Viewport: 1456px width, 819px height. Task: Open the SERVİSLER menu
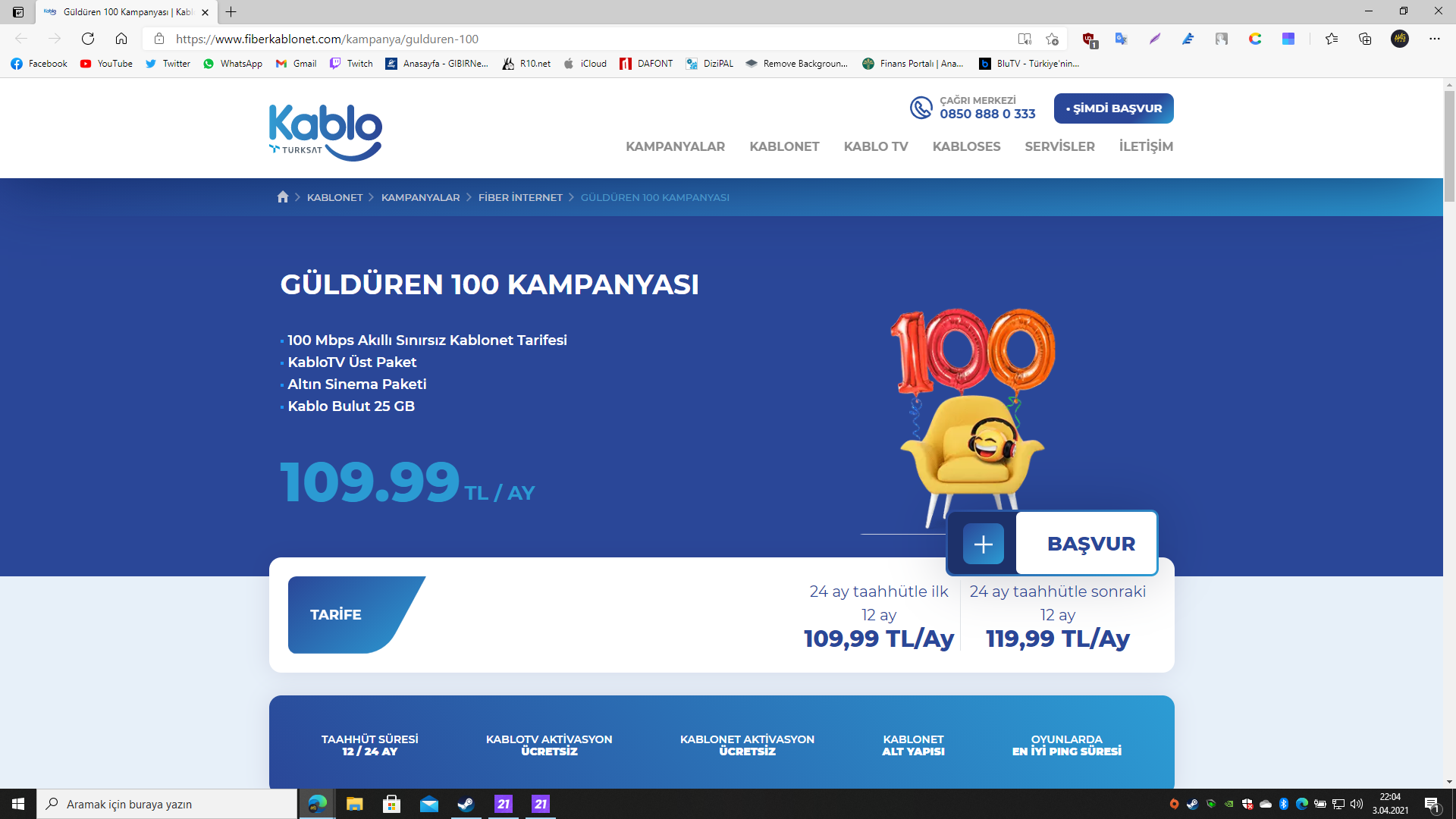[x=1059, y=146]
